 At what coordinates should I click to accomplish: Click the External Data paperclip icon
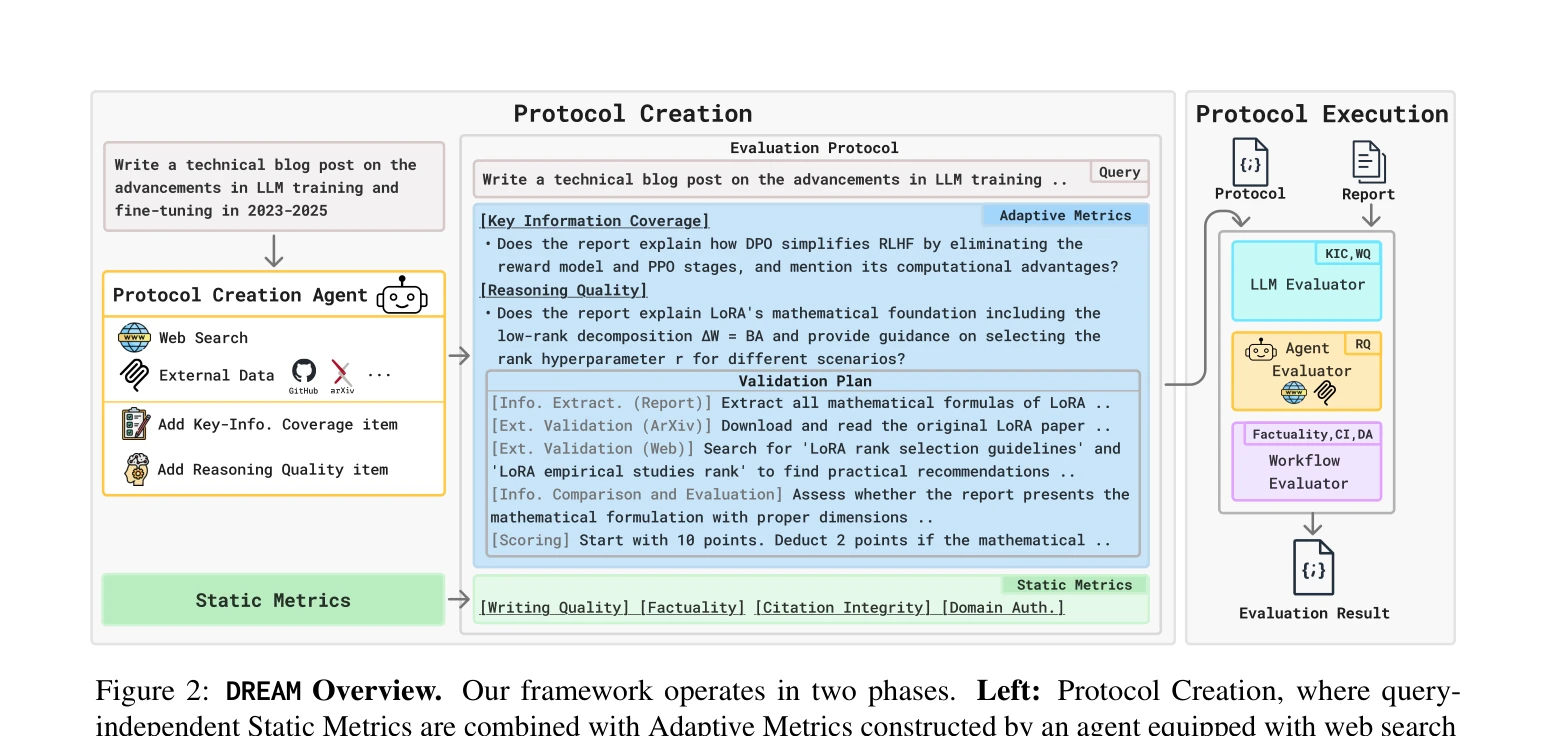coord(134,375)
